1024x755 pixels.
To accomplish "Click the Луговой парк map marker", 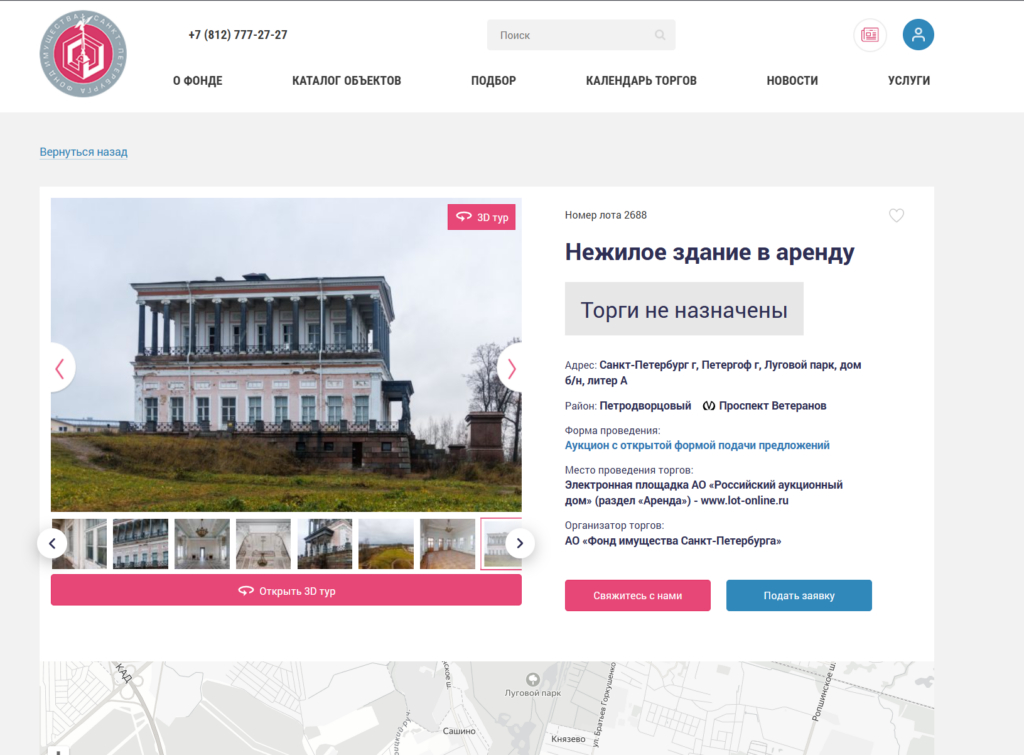I will [x=533, y=680].
